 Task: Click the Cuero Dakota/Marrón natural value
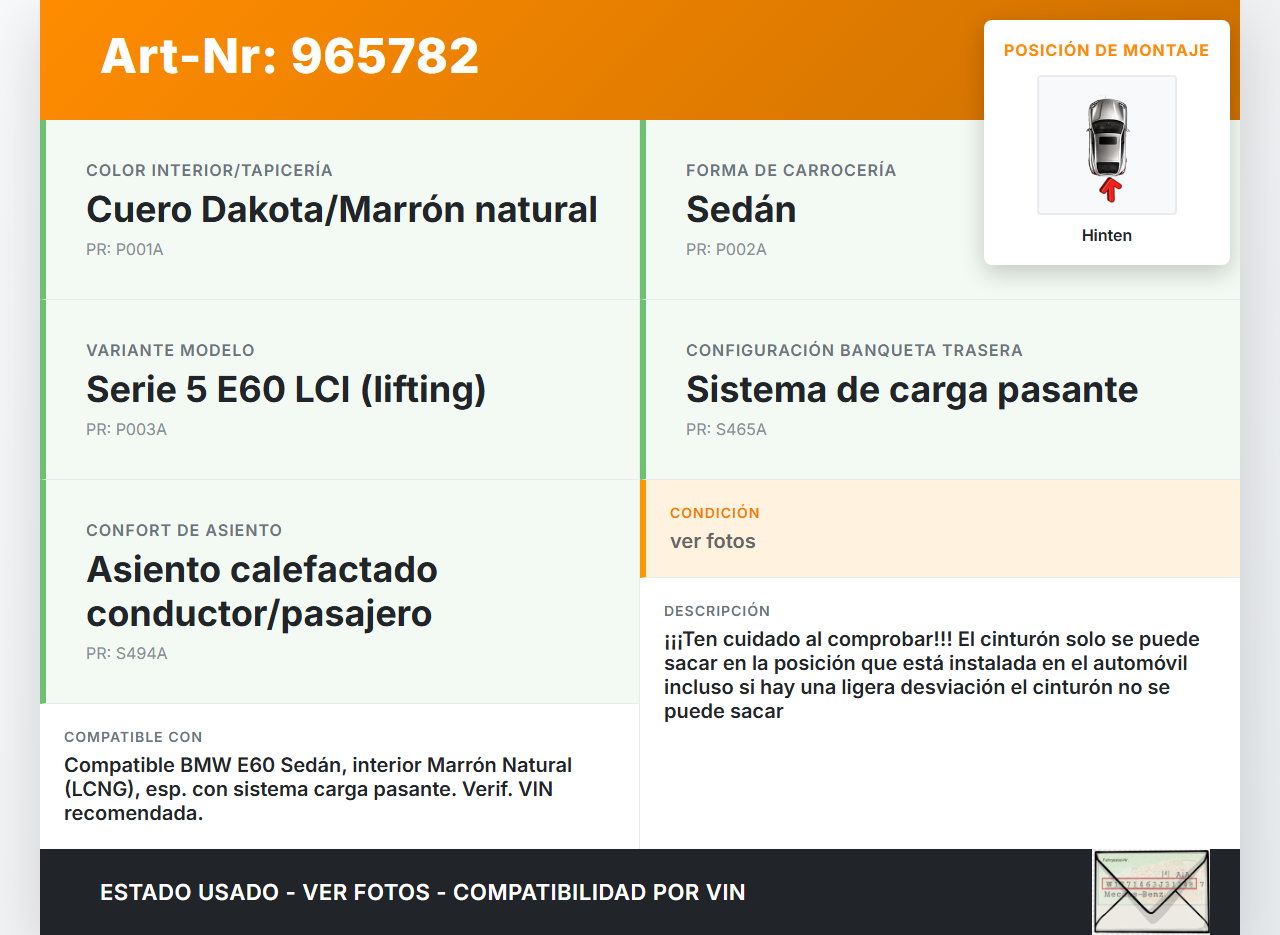click(342, 210)
